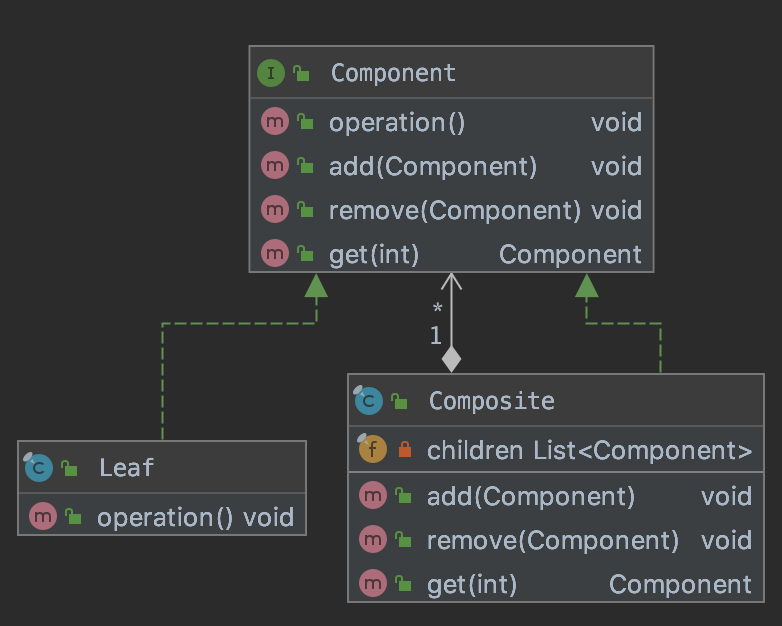Viewport: 782px width, 626px height.
Task: Click the Composite class icon
Action: (368, 400)
